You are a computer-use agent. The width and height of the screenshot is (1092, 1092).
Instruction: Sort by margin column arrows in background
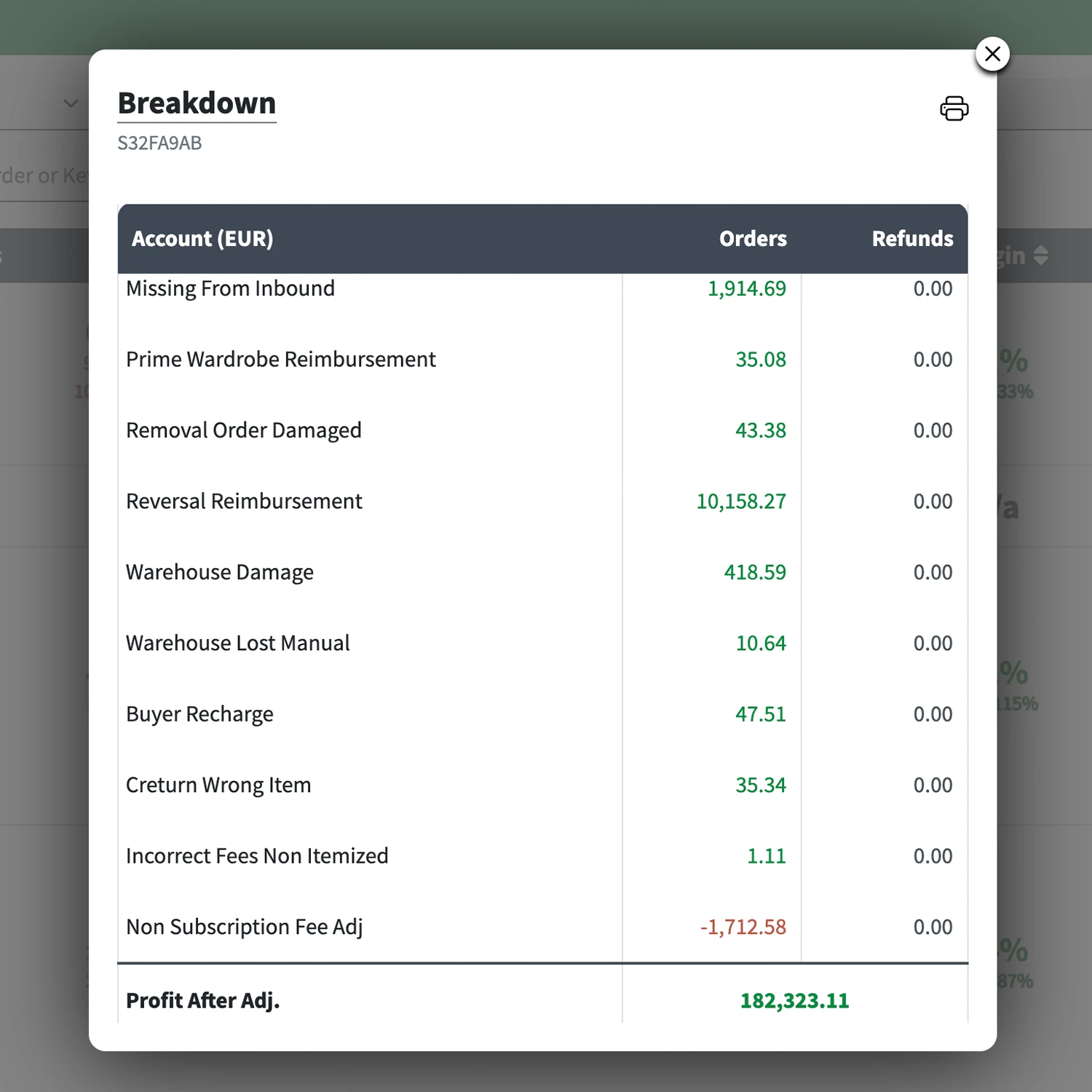coord(1041,256)
